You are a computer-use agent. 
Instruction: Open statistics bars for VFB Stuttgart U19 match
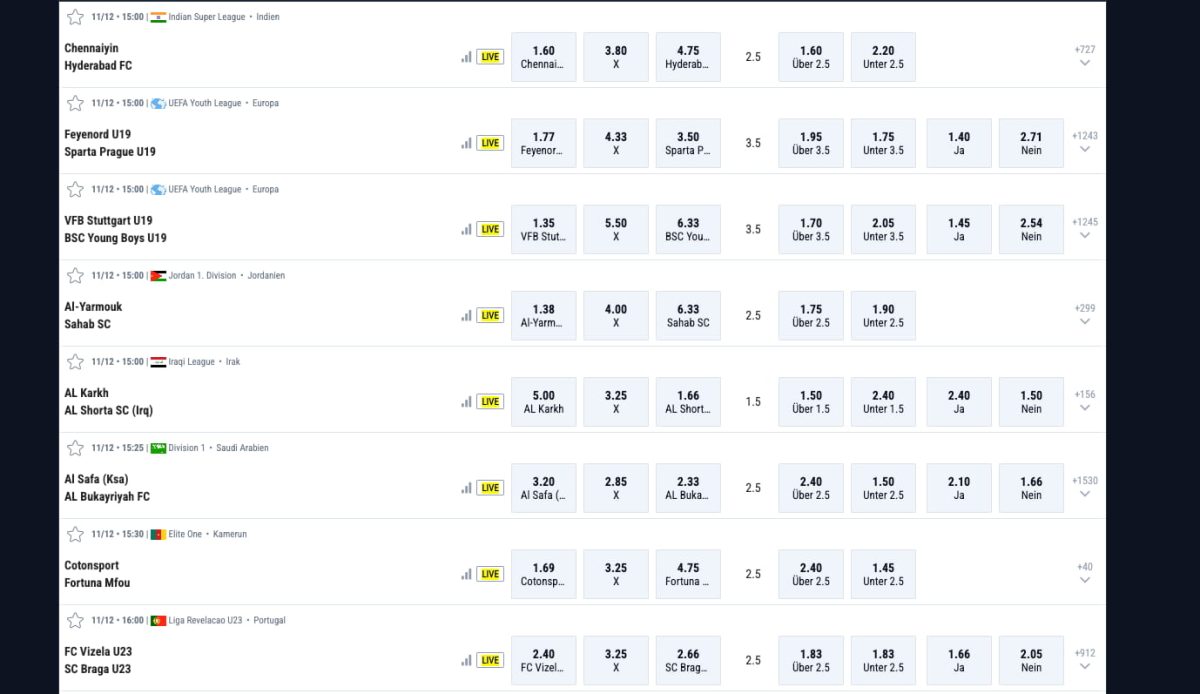(466, 229)
